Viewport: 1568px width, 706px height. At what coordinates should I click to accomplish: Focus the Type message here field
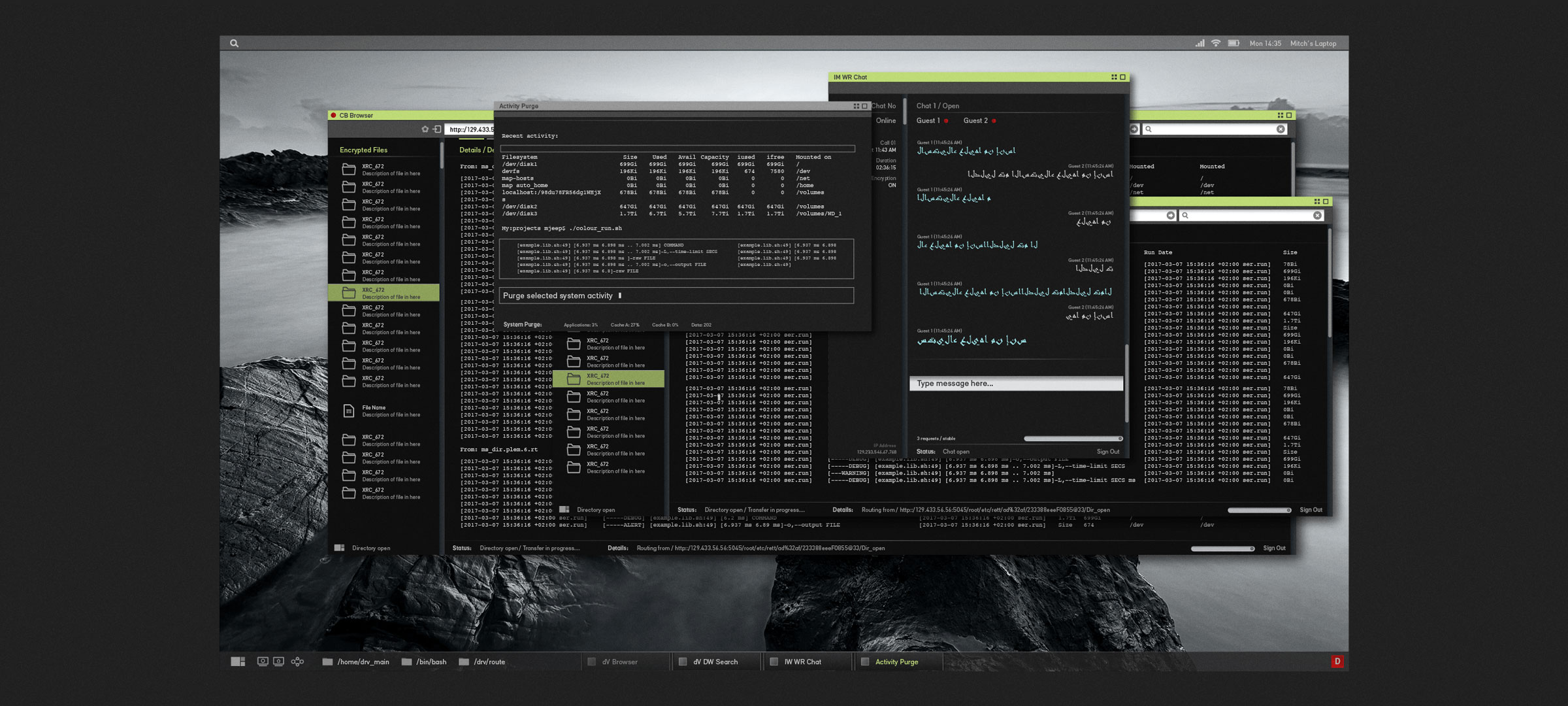pos(1016,384)
